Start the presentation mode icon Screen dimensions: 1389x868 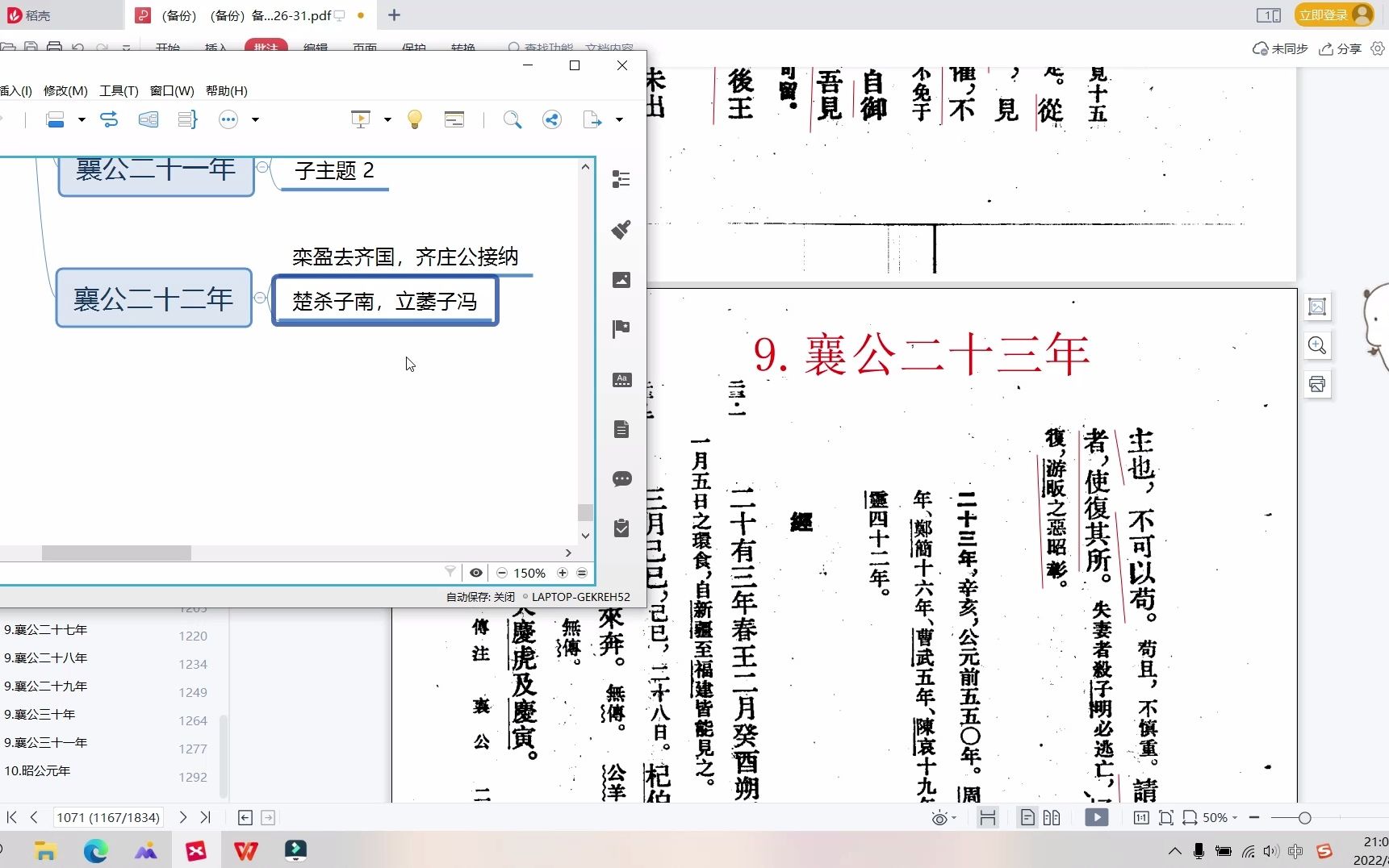(x=361, y=119)
